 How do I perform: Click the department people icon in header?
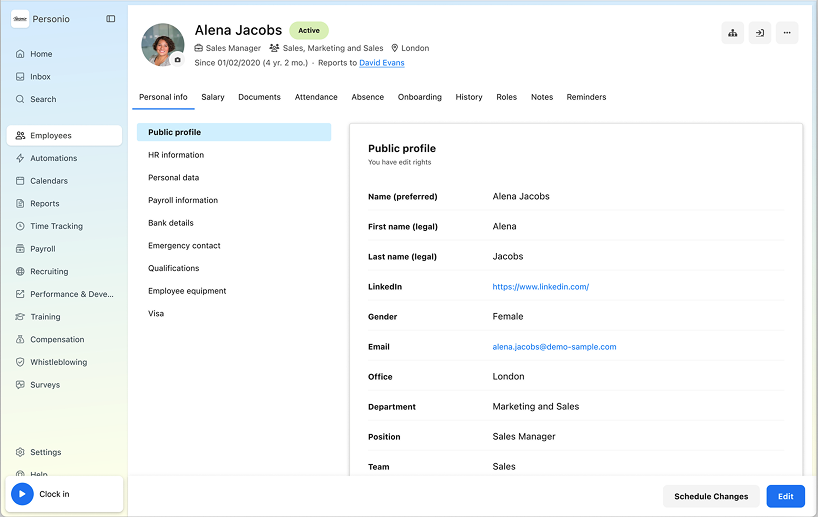274,48
